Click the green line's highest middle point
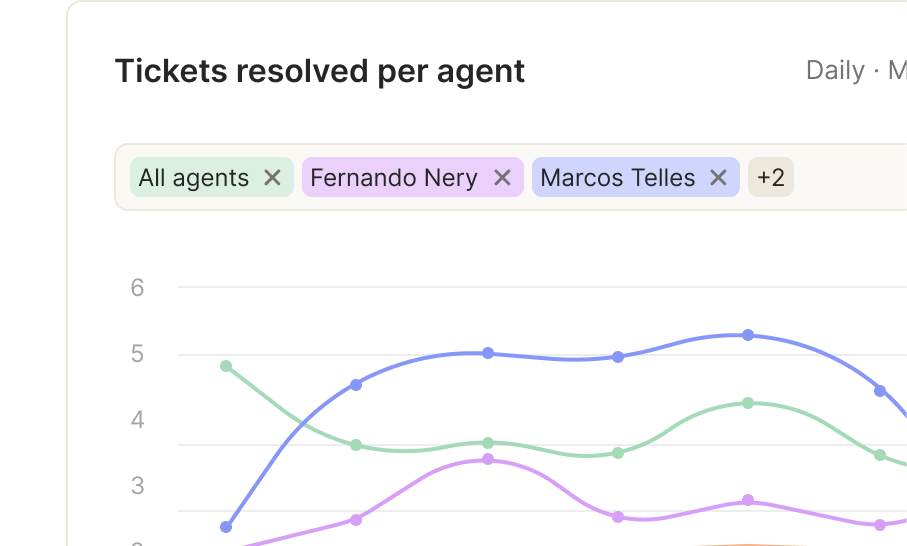Viewport: 907px width, 546px height. point(748,403)
